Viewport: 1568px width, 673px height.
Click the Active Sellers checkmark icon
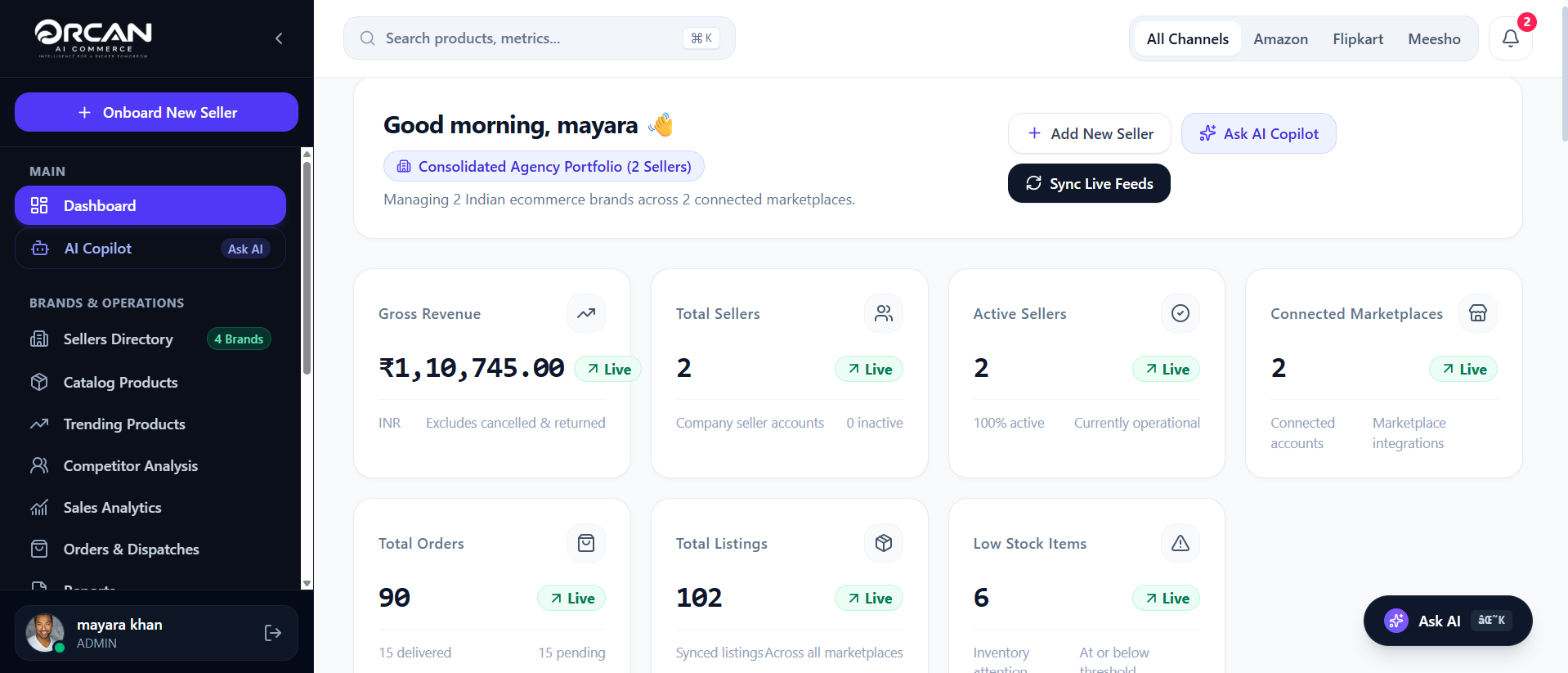coord(1180,313)
